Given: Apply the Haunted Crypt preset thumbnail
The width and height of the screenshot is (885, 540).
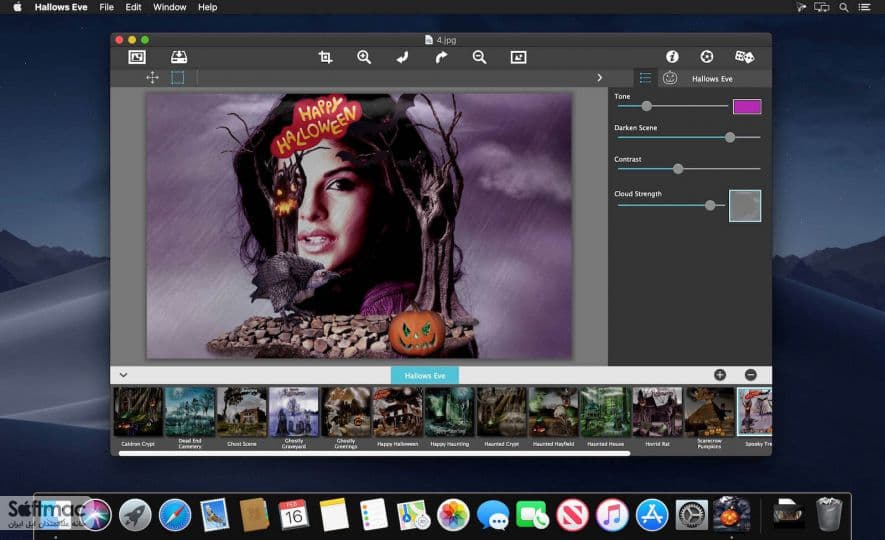Looking at the screenshot, I should [501, 411].
